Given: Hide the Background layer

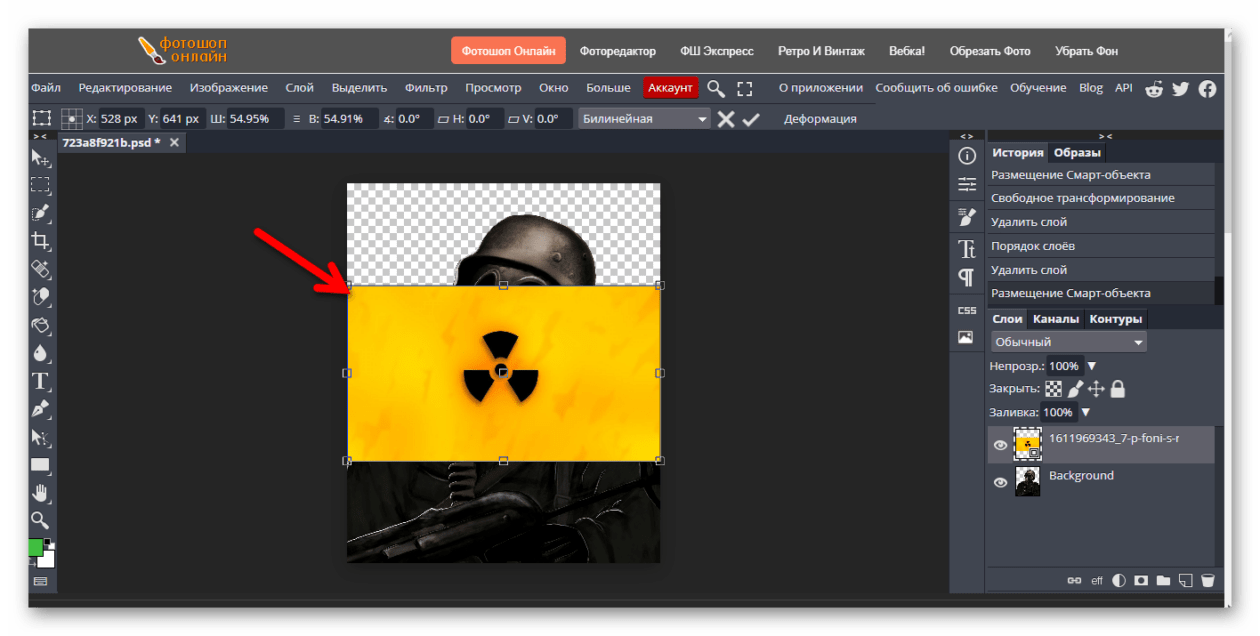Looking at the screenshot, I should tap(1000, 482).
